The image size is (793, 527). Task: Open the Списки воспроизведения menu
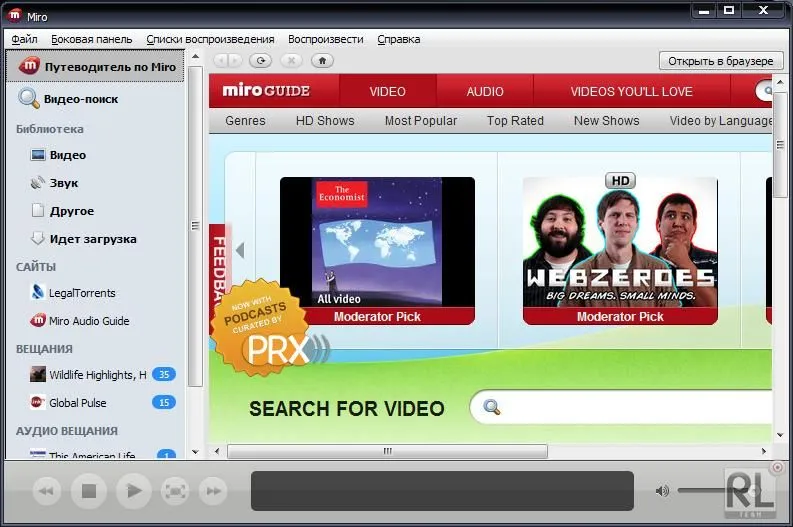(210, 39)
